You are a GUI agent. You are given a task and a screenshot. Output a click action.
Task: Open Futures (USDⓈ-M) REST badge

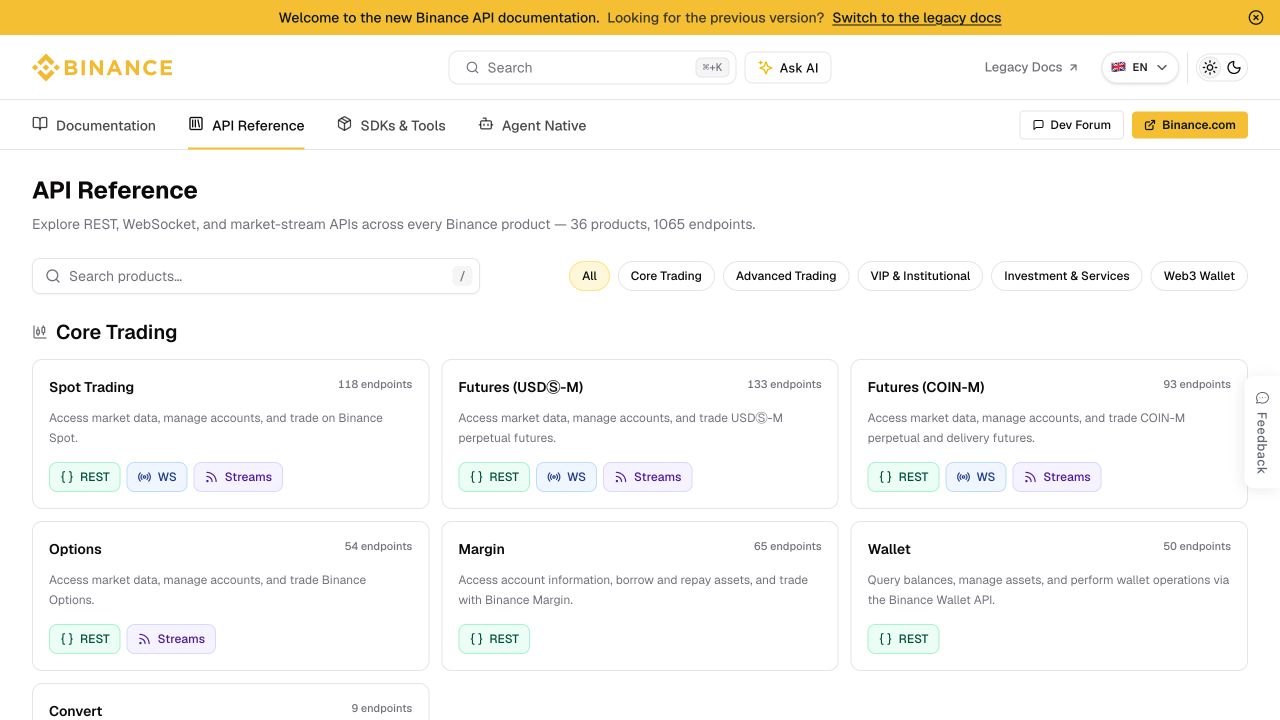pos(494,477)
